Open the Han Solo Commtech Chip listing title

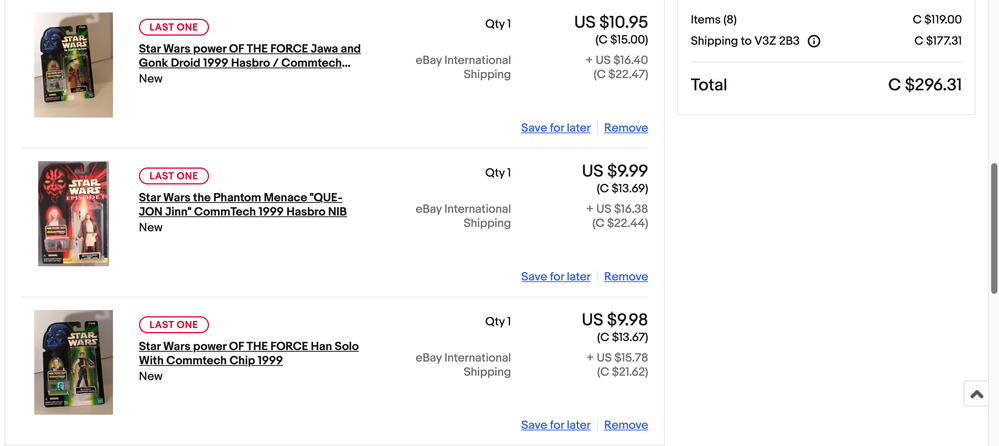[248, 353]
